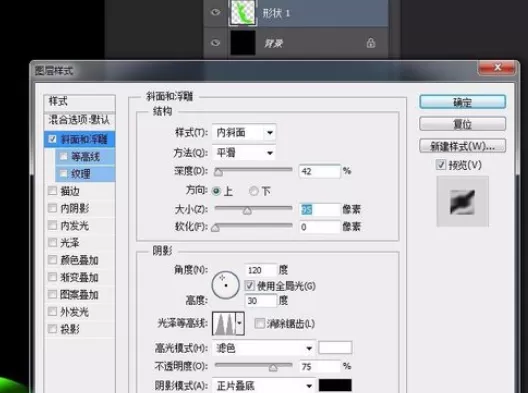Enable the 图案叠加 checkbox
The height and width of the screenshot is (393, 528).
point(53,295)
